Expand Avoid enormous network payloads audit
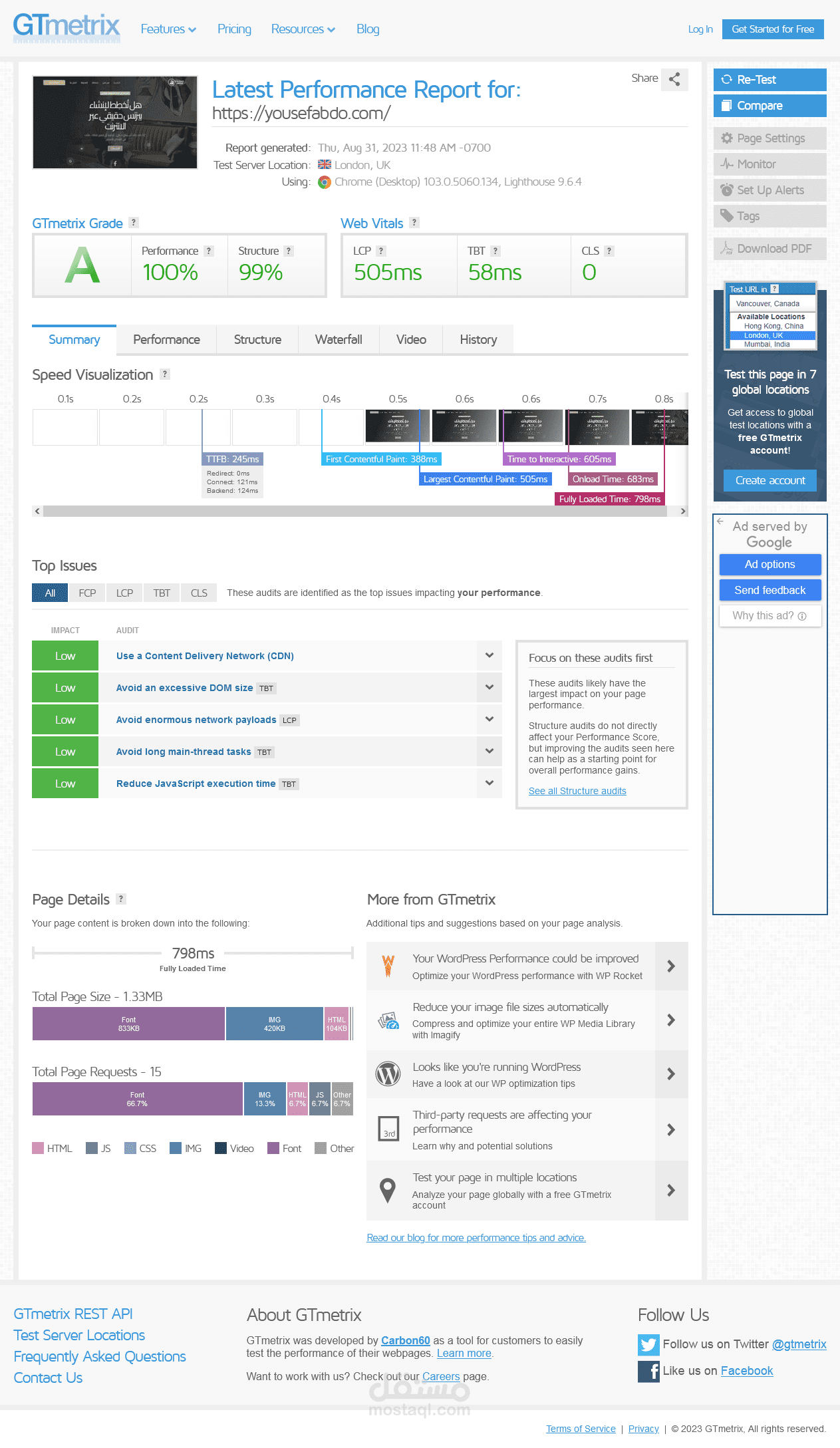The height and width of the screenshot is (1448, 840). point(490,719)
